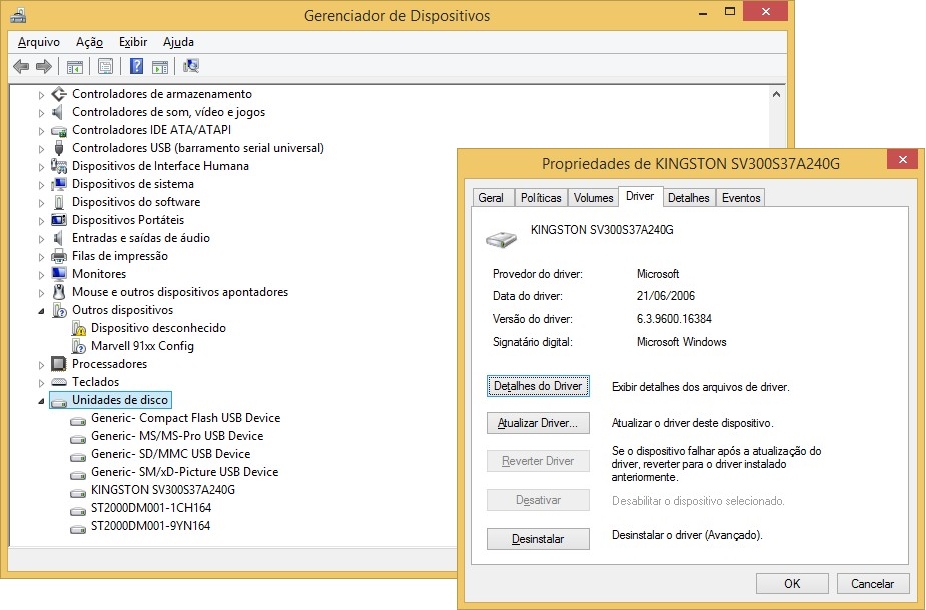Viewport: 926px width, 610px height.
Task: Switch to the Detalhes tab
Action: coord(689,198)
